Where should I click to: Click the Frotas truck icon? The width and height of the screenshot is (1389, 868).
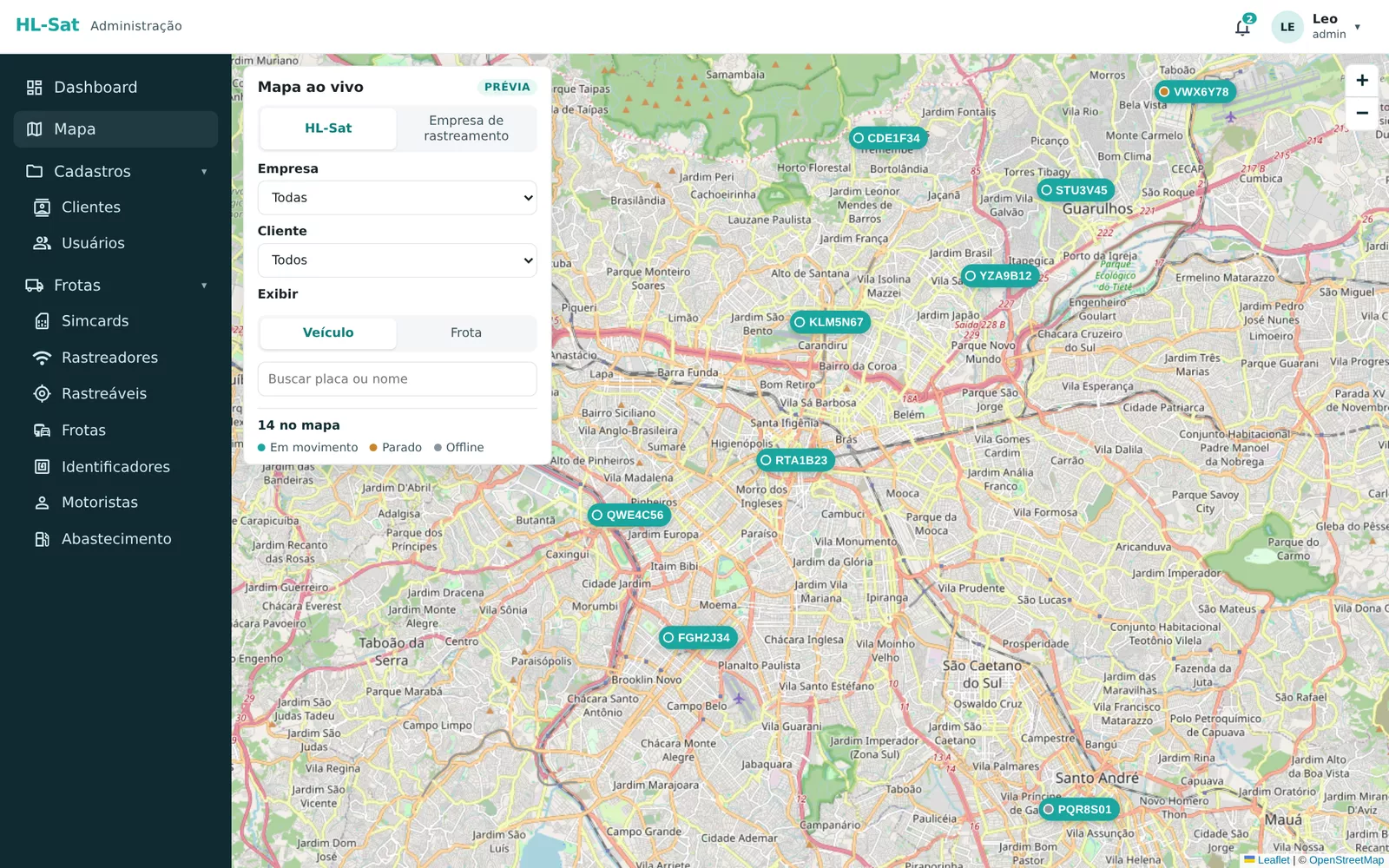35,286
